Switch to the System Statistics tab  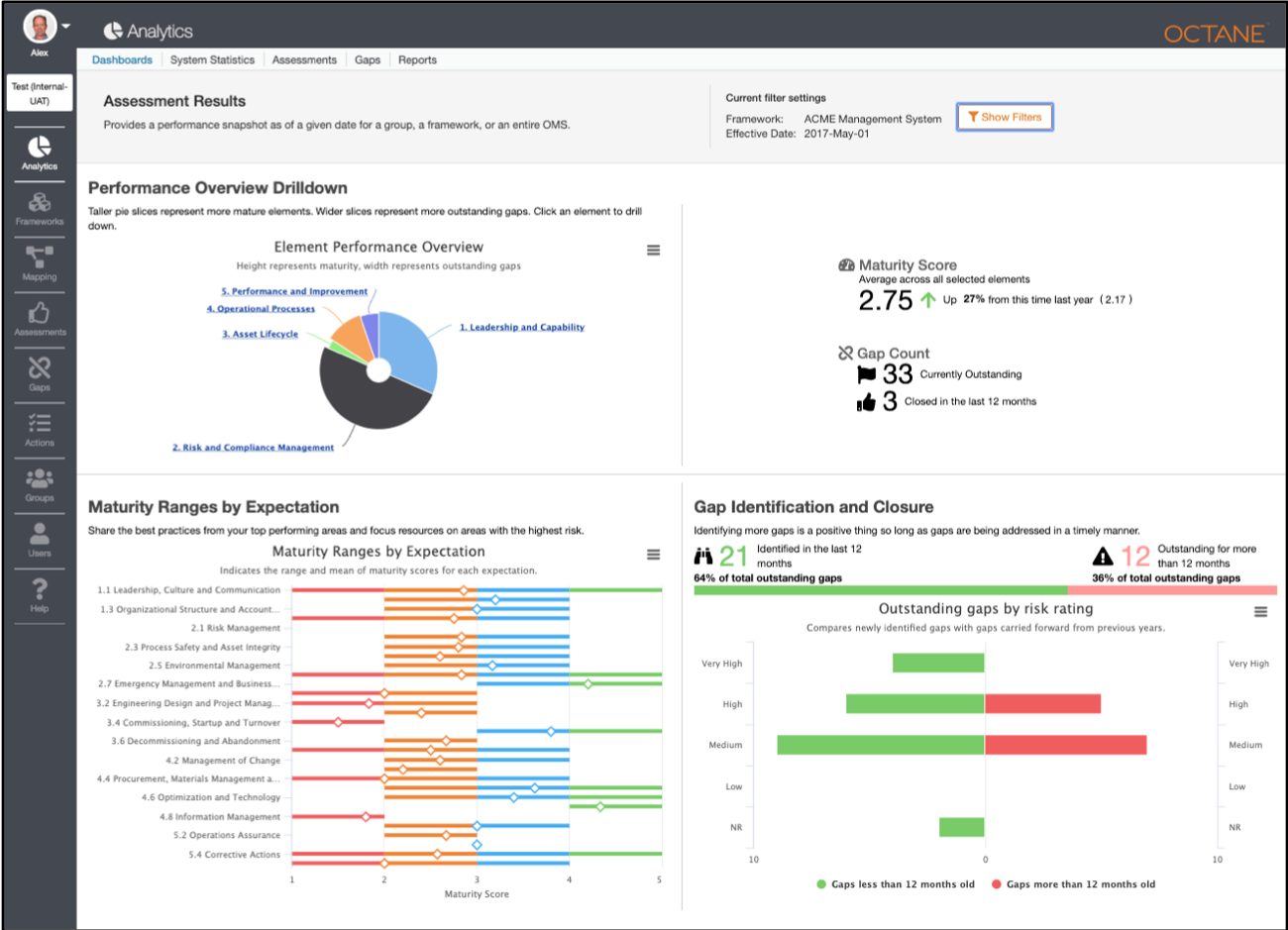pos(212,59)
